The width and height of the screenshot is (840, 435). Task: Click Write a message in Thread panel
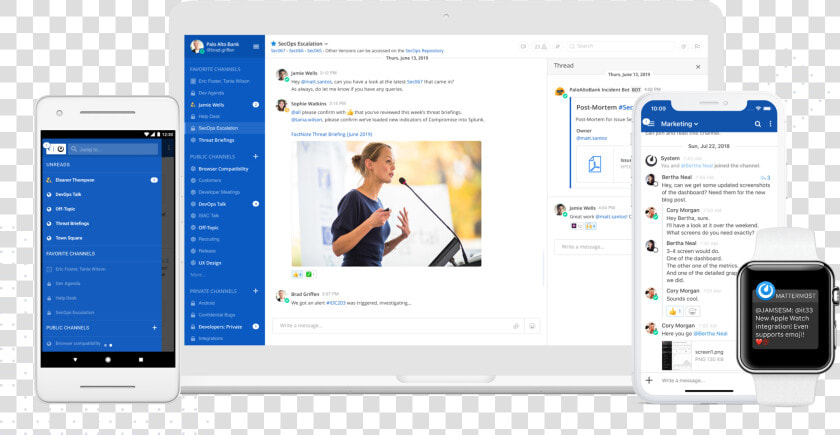coord(594,247)
